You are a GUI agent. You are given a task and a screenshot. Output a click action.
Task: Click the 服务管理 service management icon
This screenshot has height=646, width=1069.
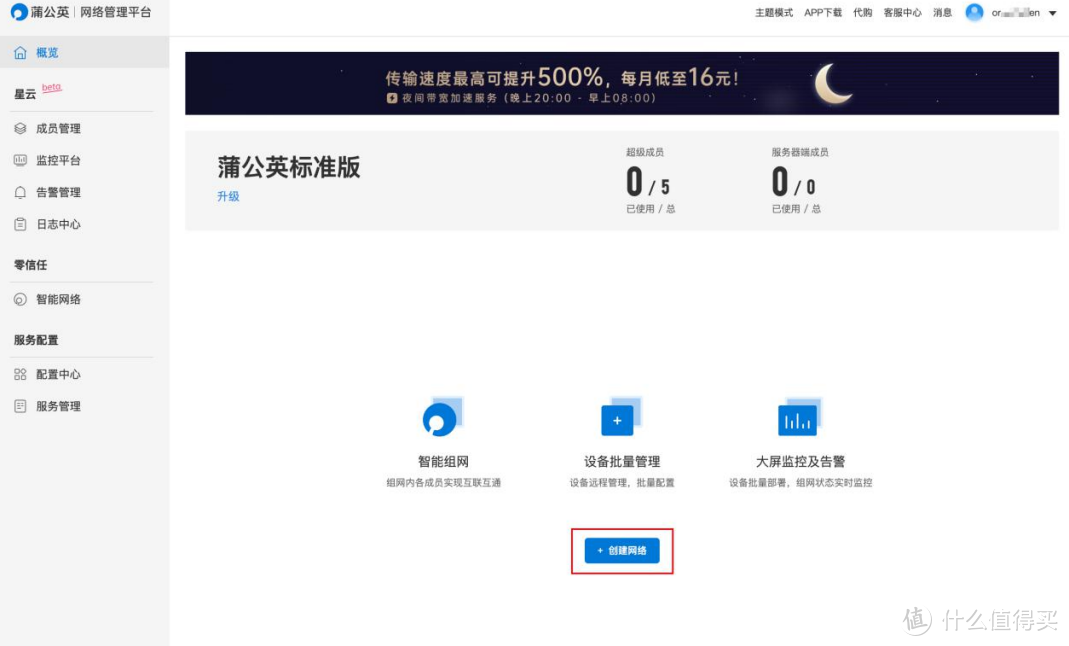tap(19, 406)
